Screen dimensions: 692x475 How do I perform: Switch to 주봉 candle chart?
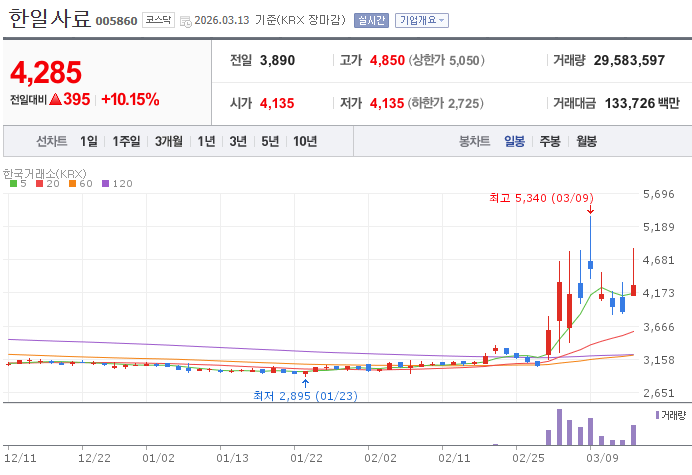tap(550, 141)
